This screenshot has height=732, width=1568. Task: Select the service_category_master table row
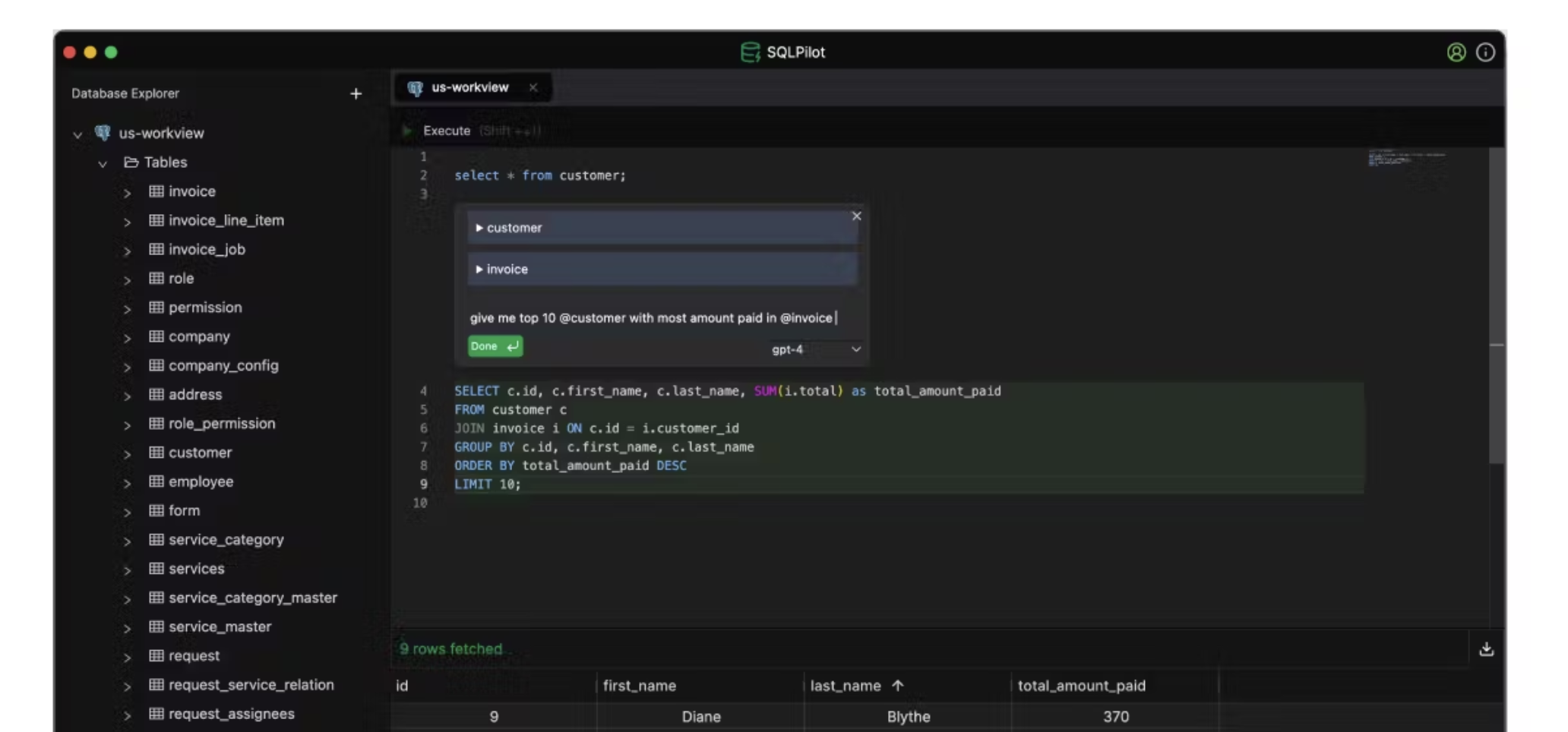tap(252, 598)
